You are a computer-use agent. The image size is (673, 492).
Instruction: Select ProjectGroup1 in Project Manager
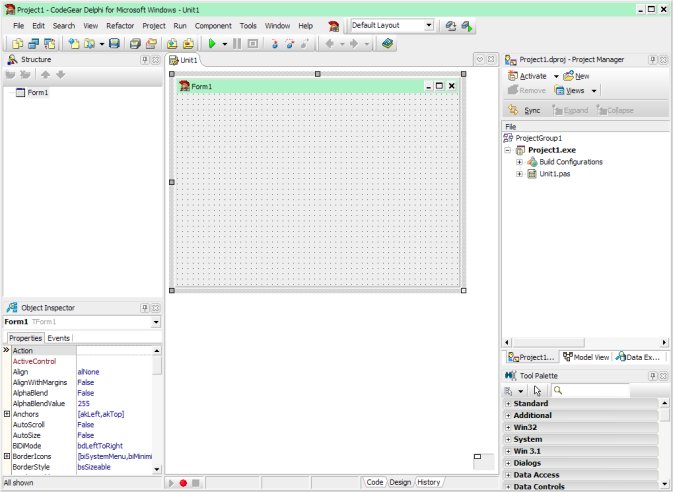click(538, 138)
